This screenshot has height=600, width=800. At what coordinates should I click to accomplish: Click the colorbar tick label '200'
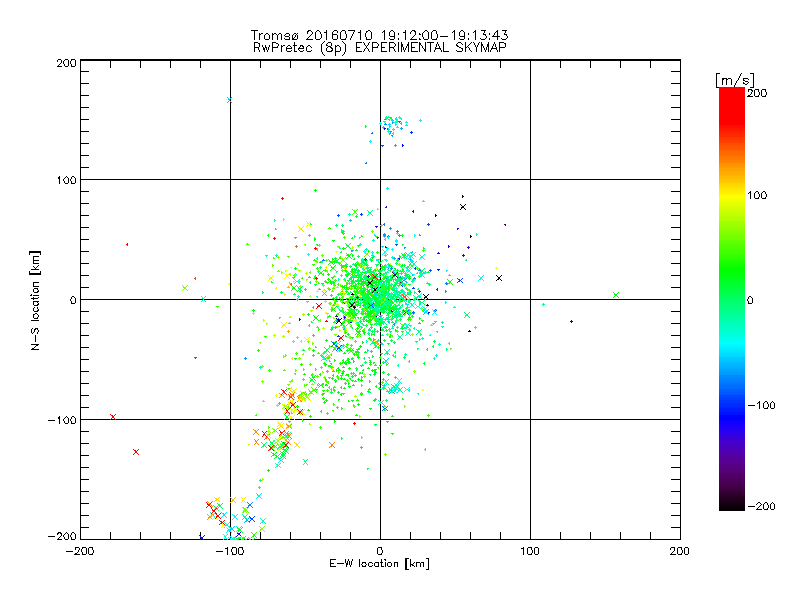(x=757, y=93)
